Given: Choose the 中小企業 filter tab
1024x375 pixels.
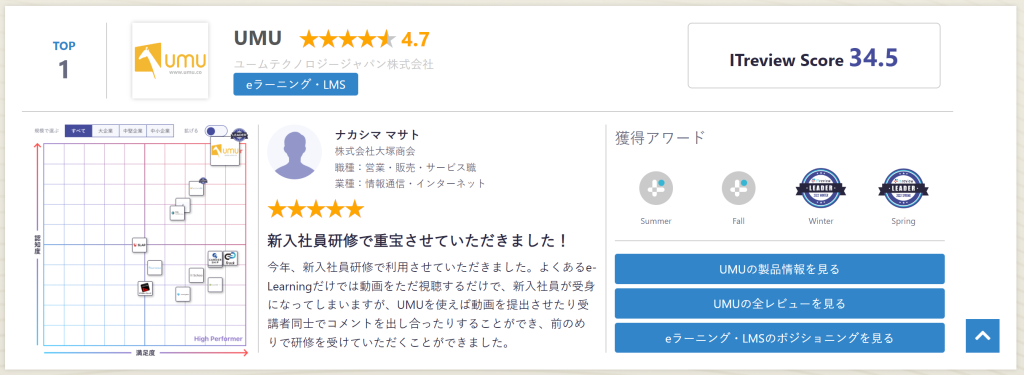Looking at the screenshot, I should coord(160,131).
